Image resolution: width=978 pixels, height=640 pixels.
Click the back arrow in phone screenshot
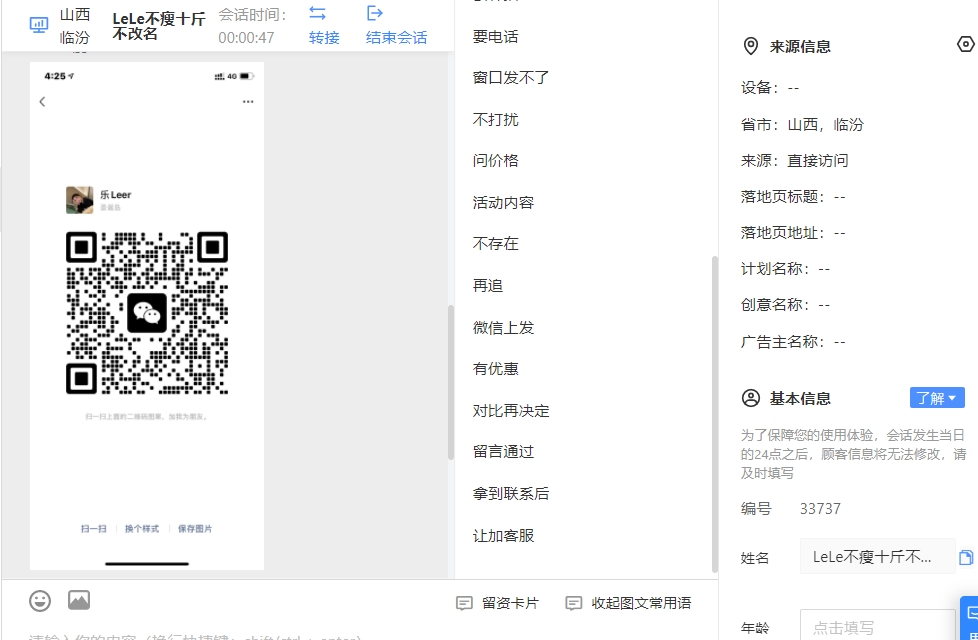[x=42, y=102]
